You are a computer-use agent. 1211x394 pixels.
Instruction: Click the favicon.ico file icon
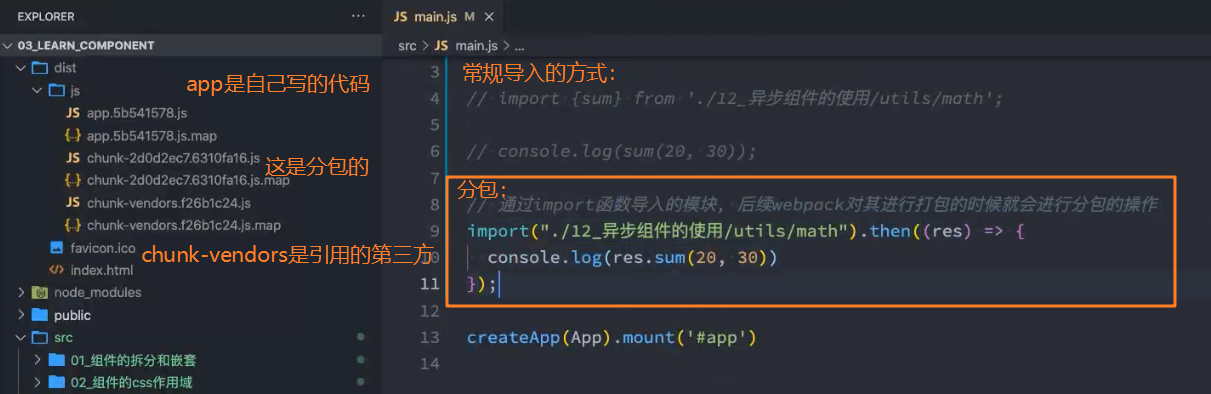(x=56, y=248)
